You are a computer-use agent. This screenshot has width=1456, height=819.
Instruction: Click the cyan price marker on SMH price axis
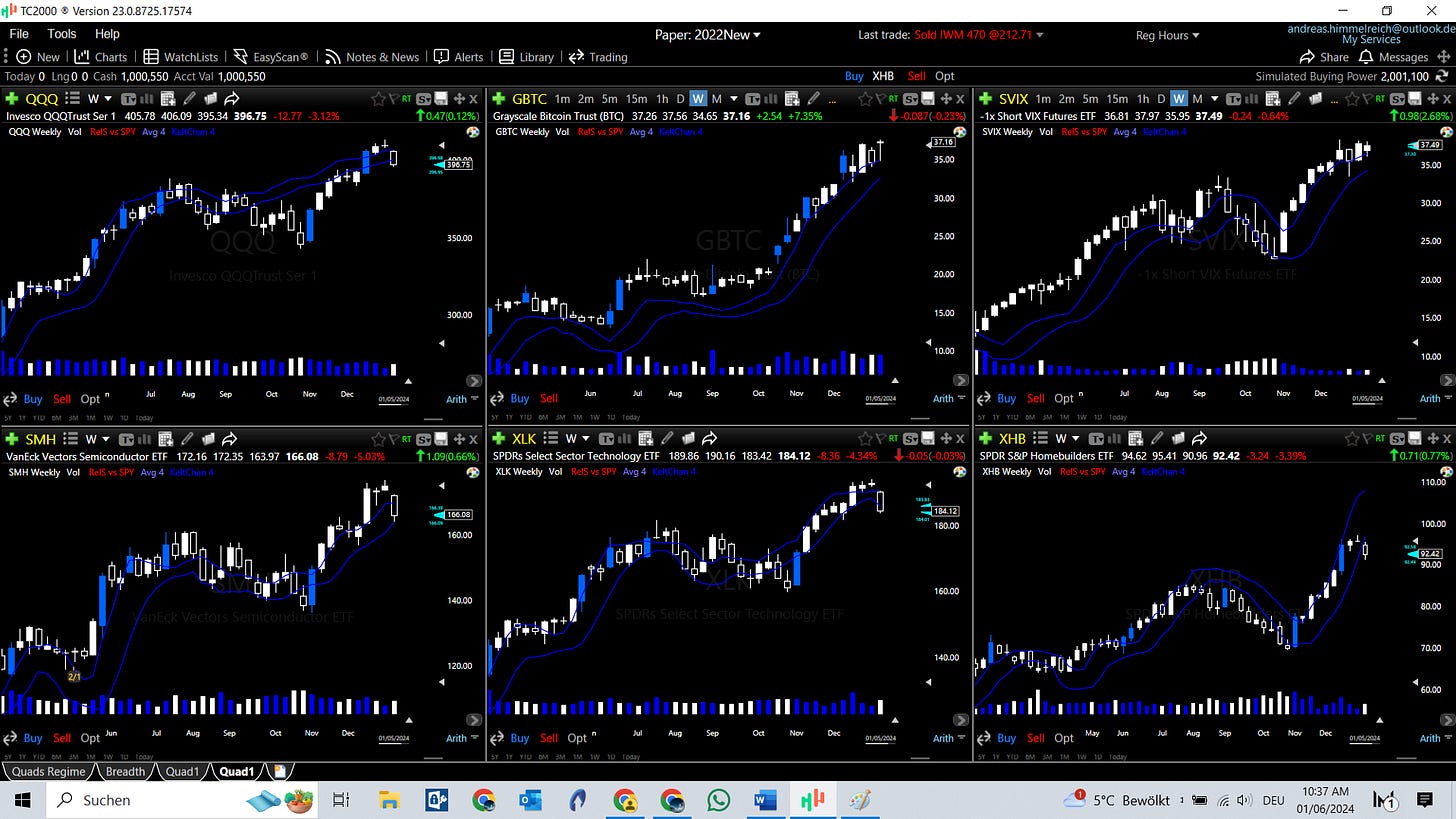coord(441,514)
